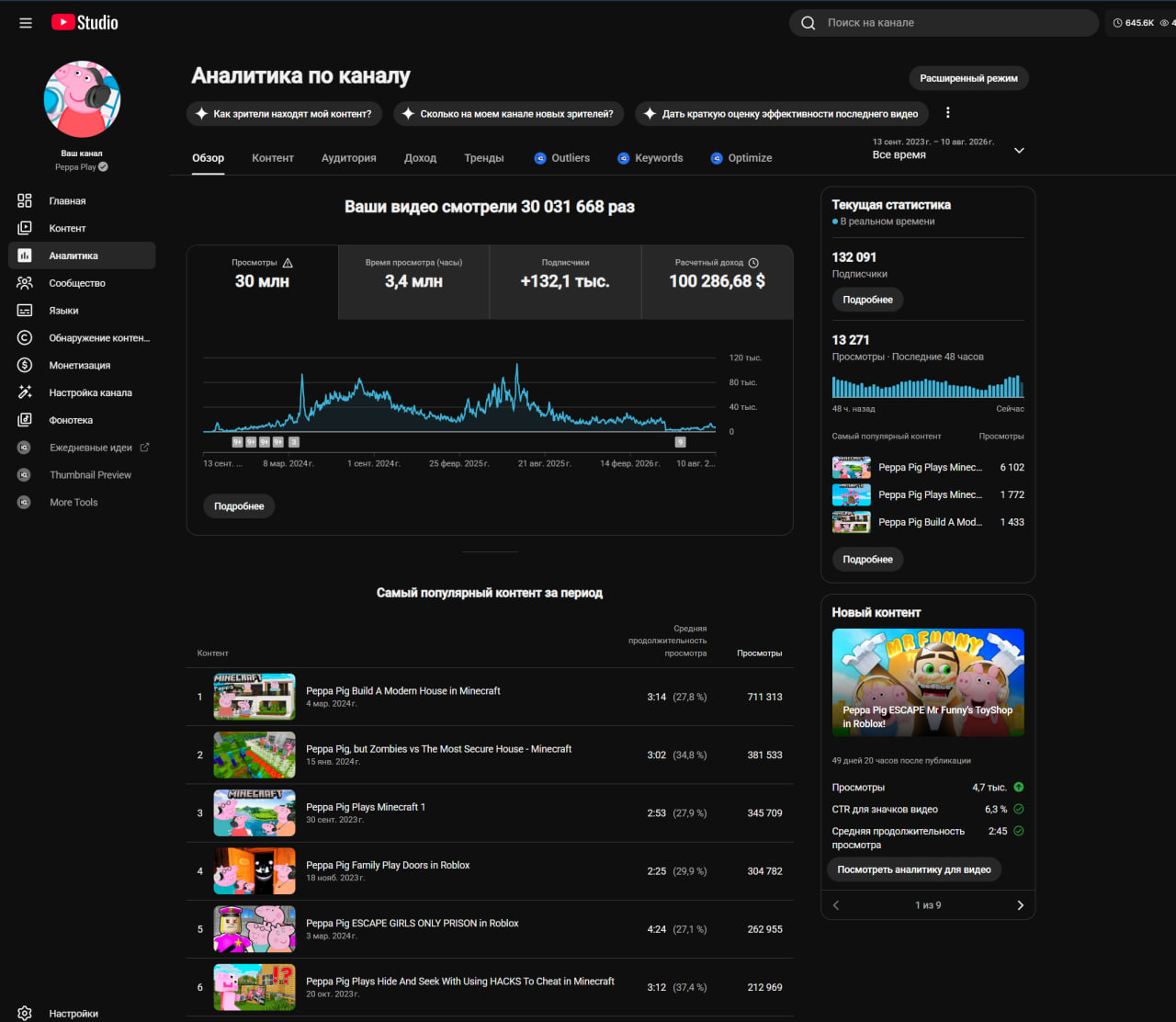Go to the next new content card
This screenshot has width=1176, height=1022.
[1020, 905]
